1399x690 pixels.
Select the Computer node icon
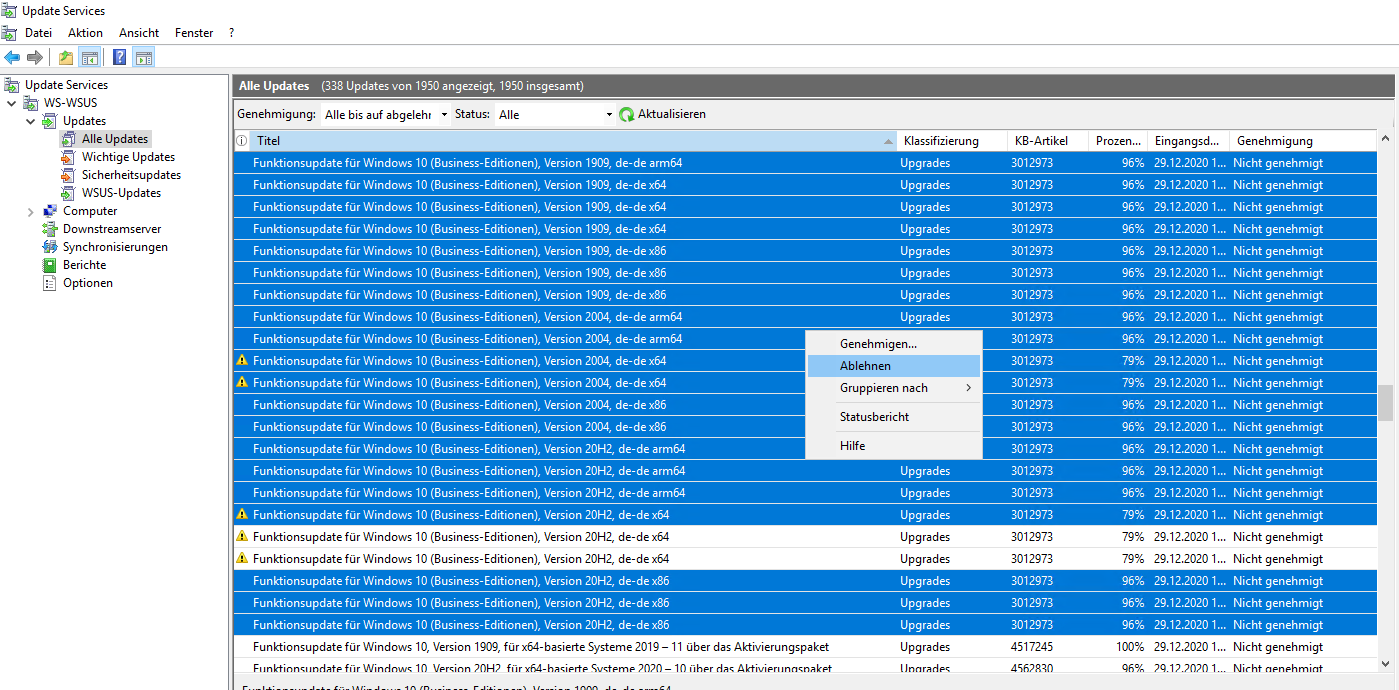[50, 211]
